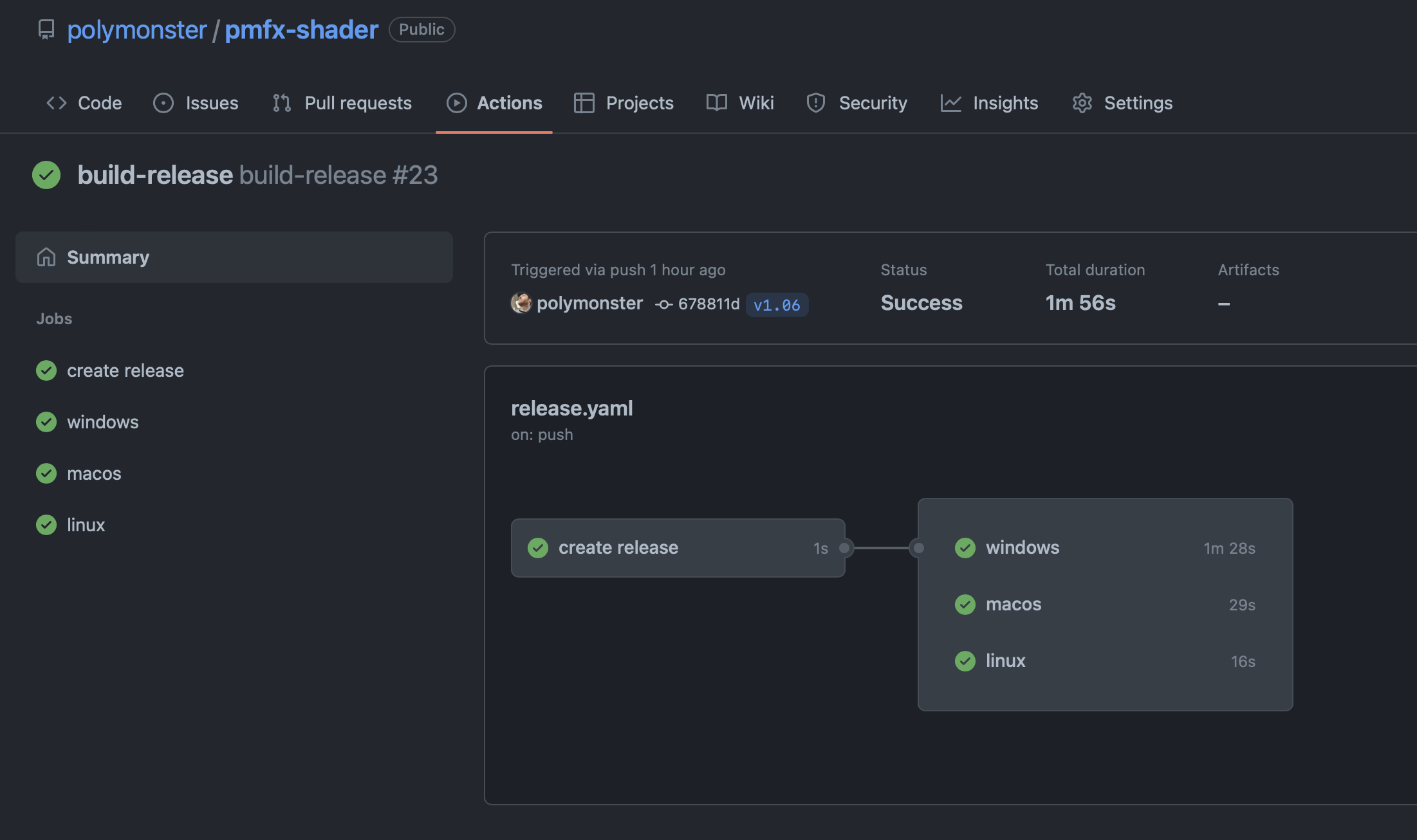The image size is (1417, 840).
Task: Click the Wiki book icon
Action: (717, 103)
